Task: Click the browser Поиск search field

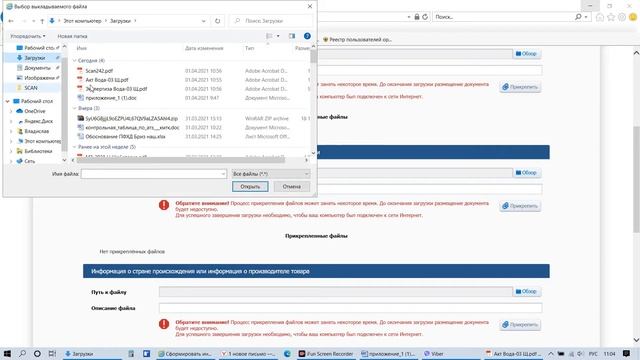Action: [503, 17]
